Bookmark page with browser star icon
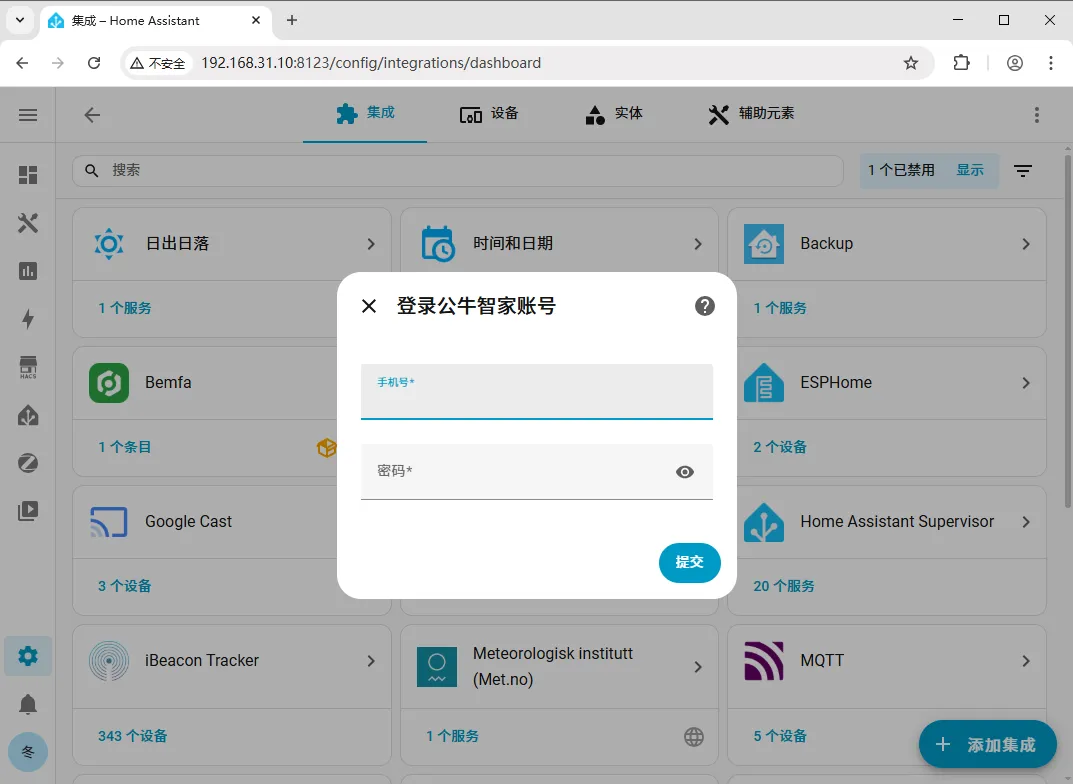 tap(911, 63)
